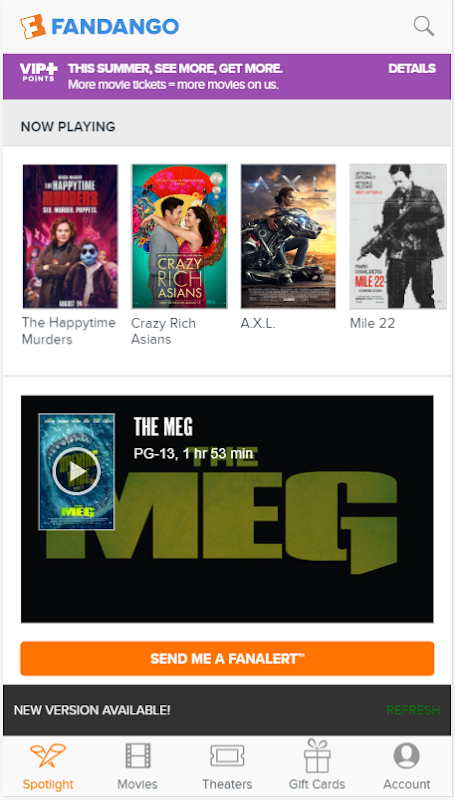Open search with the magnifying glass icon
This screenshot has width=455, height=800.
click(x=423, y=26)
